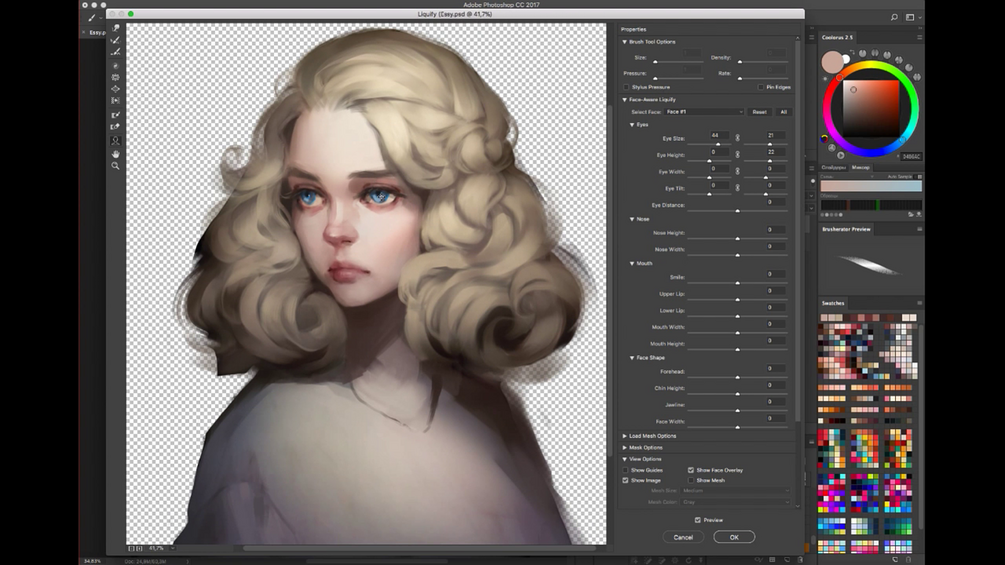The width and height of the screenshot is (1005, 565).
Task: Open the workspace switcher icon
Action: pos(910,17)
